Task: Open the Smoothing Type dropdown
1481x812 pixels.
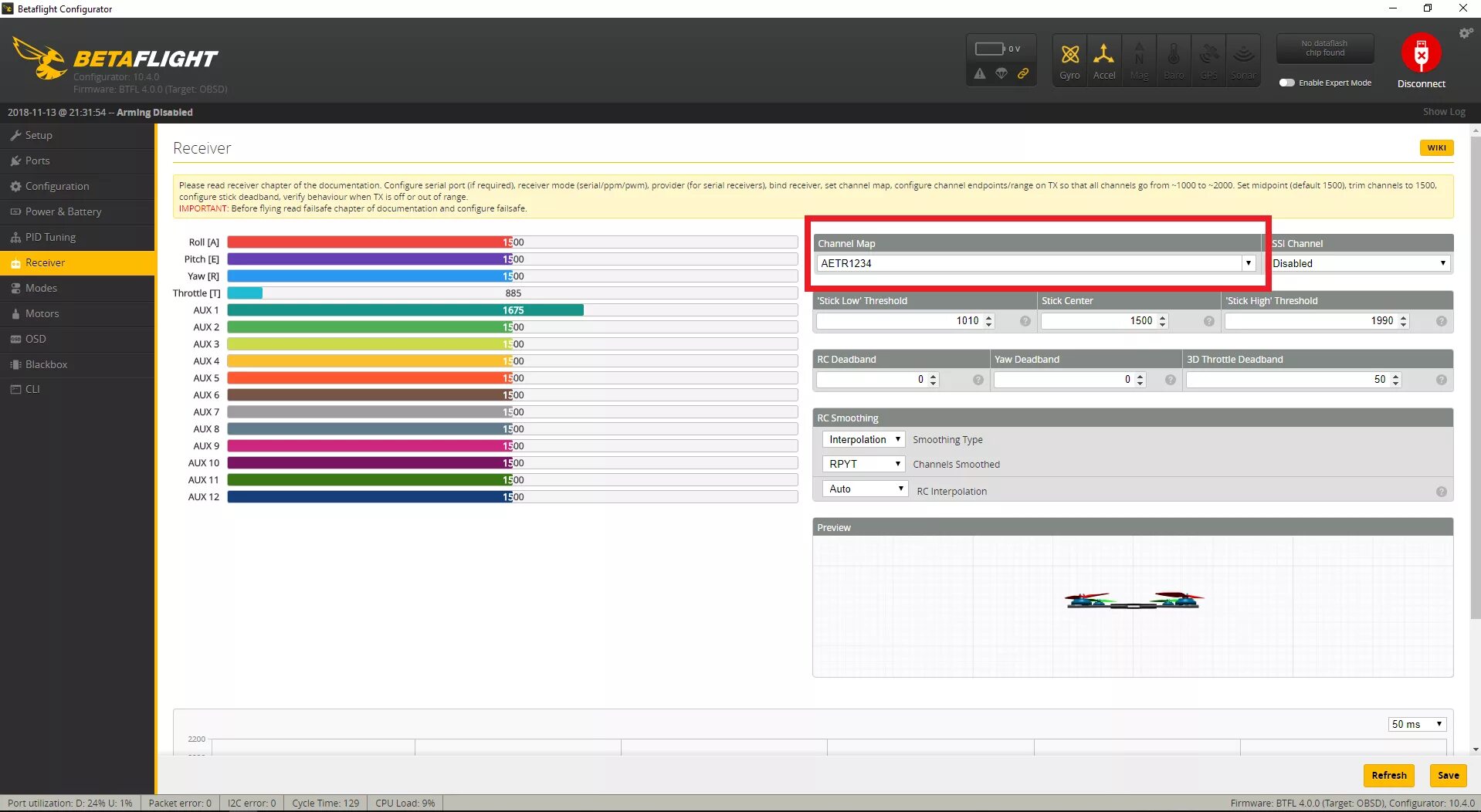Action: tap(864, 439)
